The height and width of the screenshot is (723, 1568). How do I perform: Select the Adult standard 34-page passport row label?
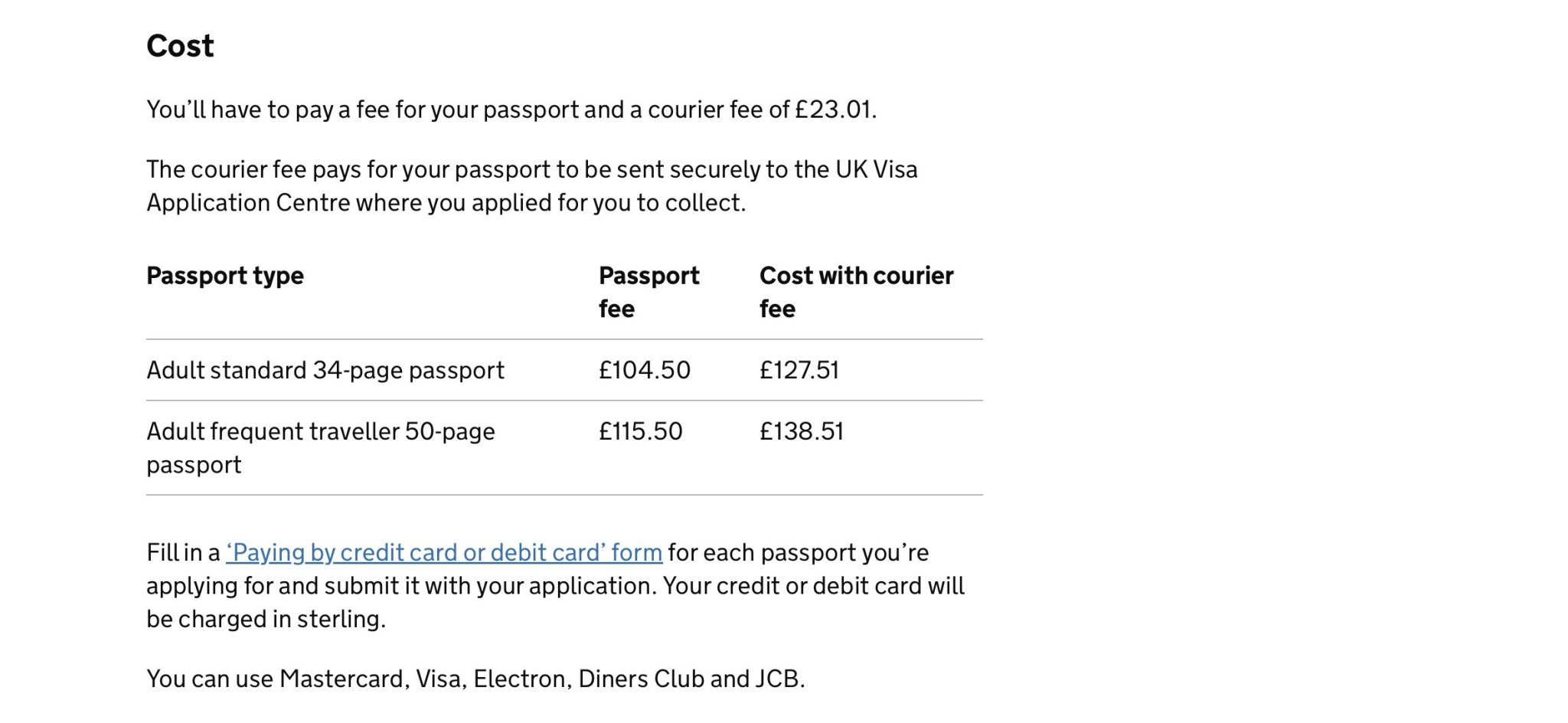click(325, 370)
